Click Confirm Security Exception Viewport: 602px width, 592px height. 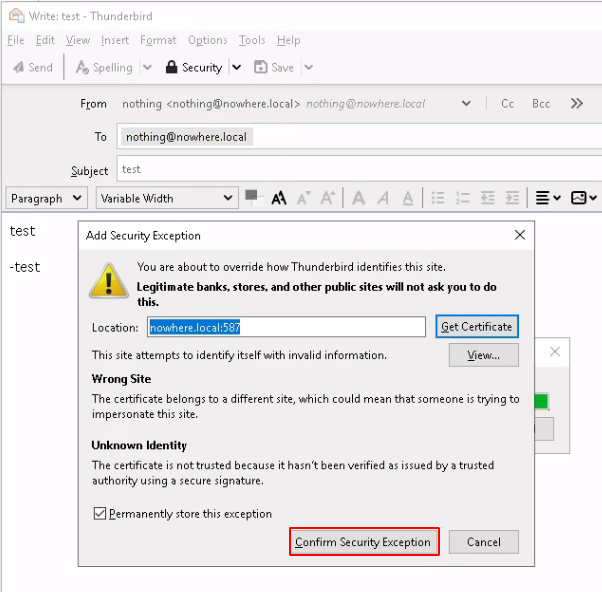364,542
